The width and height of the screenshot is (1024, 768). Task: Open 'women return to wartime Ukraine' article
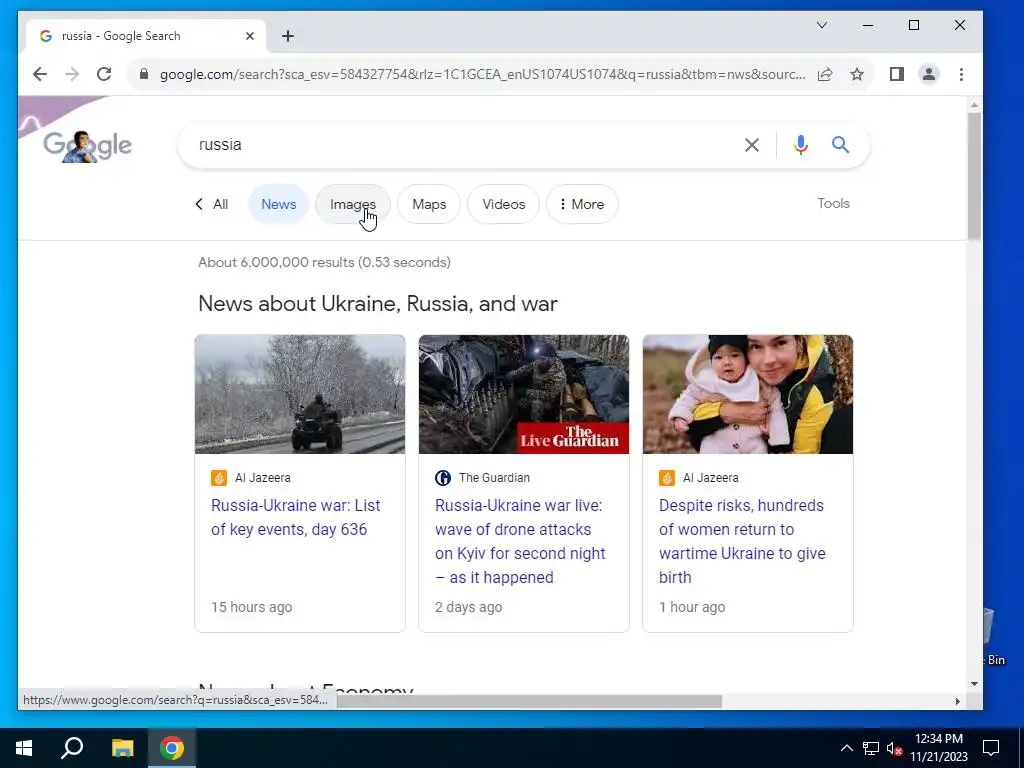[742, 541]
